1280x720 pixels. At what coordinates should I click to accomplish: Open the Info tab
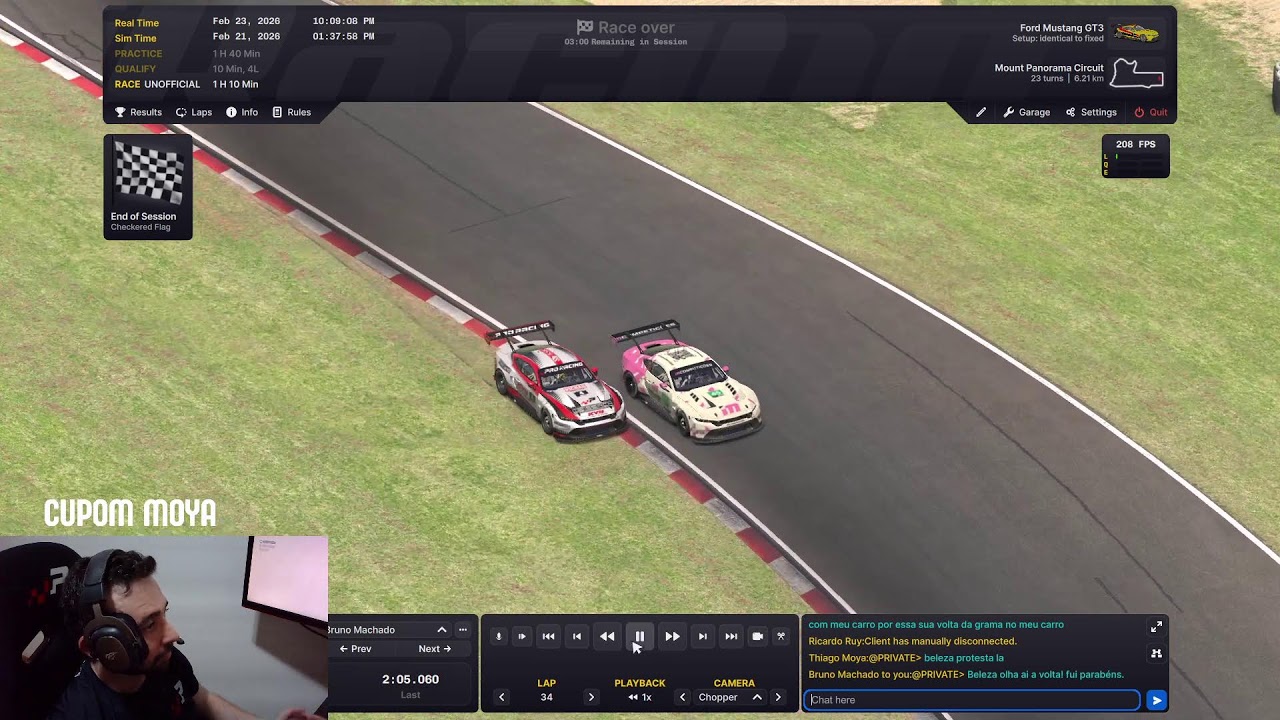click(x=242, y=112)
